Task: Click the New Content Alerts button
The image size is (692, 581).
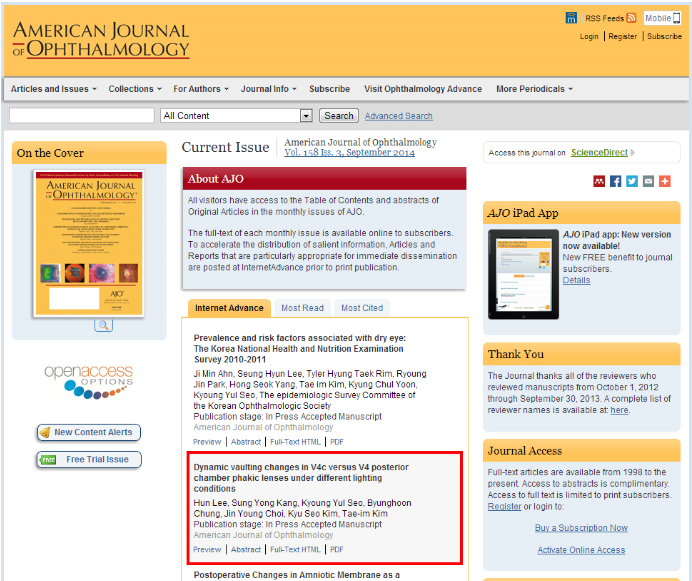Action: [89, 432]
